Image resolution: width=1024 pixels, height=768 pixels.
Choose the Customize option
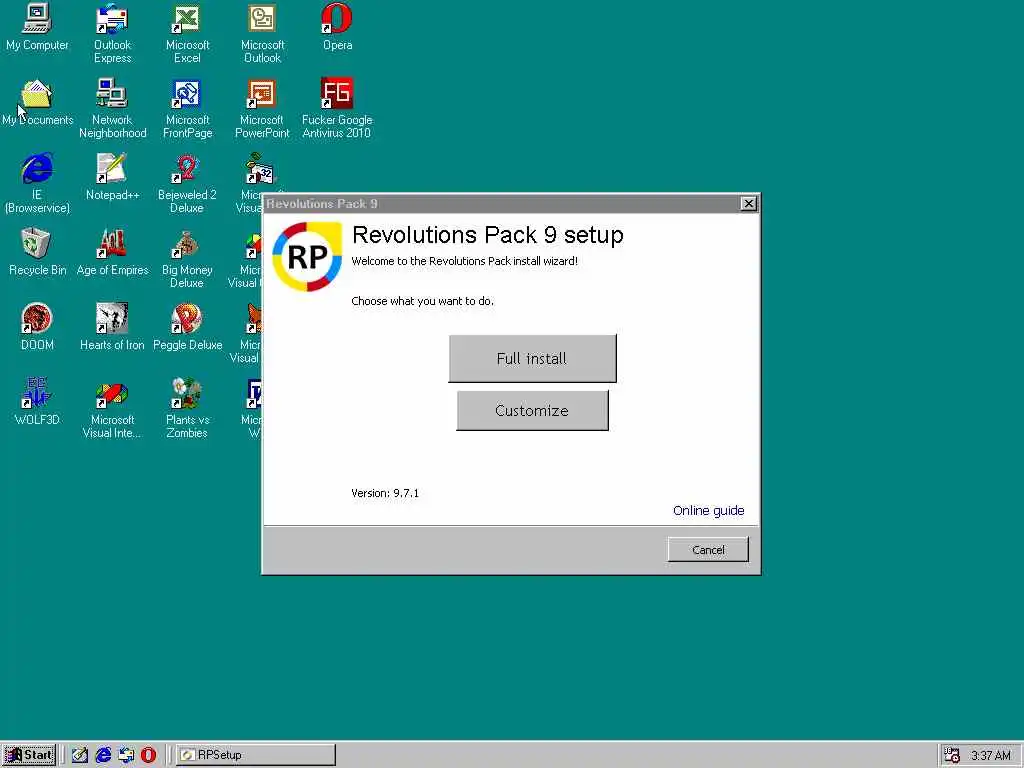point(532,411)
